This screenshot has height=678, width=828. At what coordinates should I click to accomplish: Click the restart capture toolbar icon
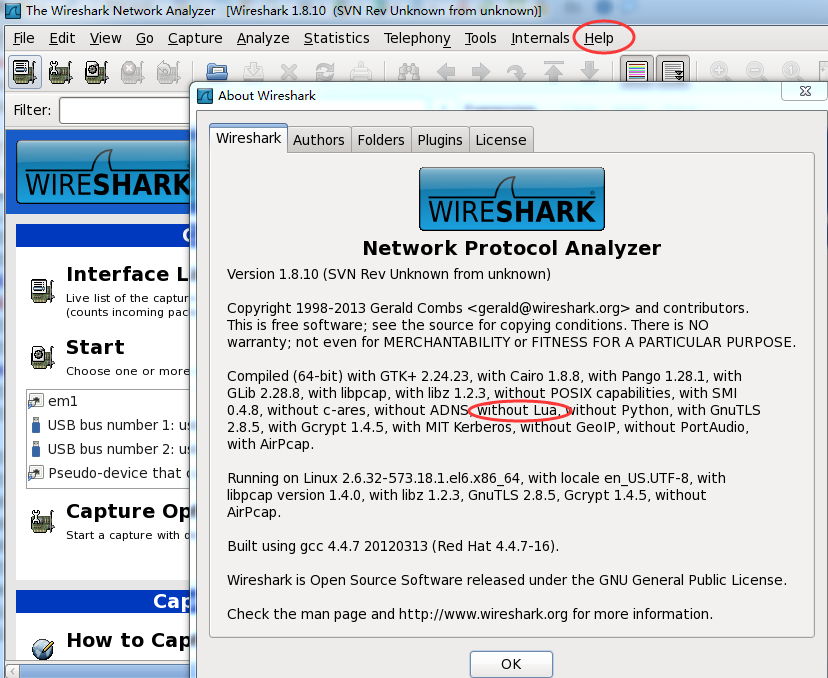tap(168, 71)
